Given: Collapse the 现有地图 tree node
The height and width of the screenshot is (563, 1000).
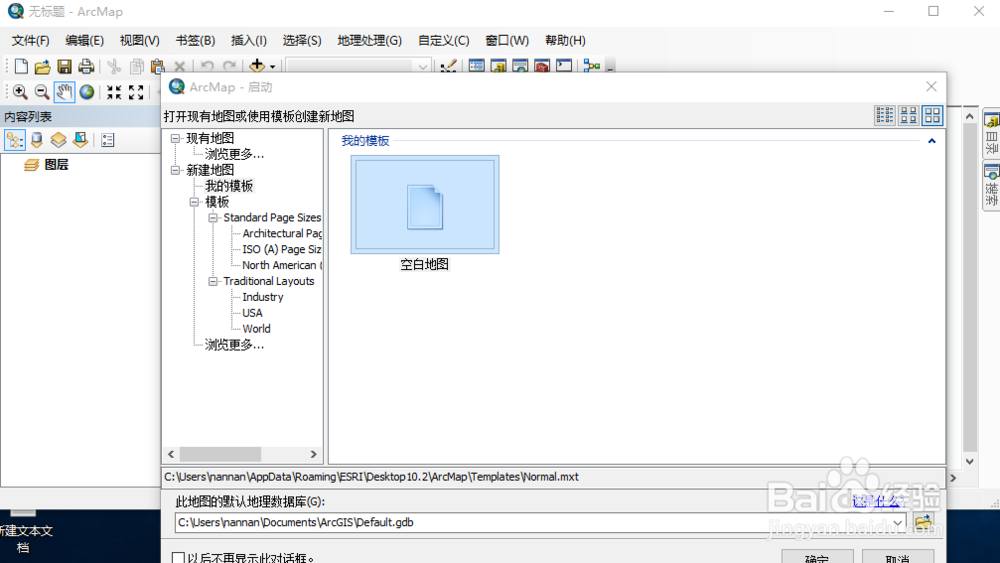Looking at the screenshot, I should point(175,138).
